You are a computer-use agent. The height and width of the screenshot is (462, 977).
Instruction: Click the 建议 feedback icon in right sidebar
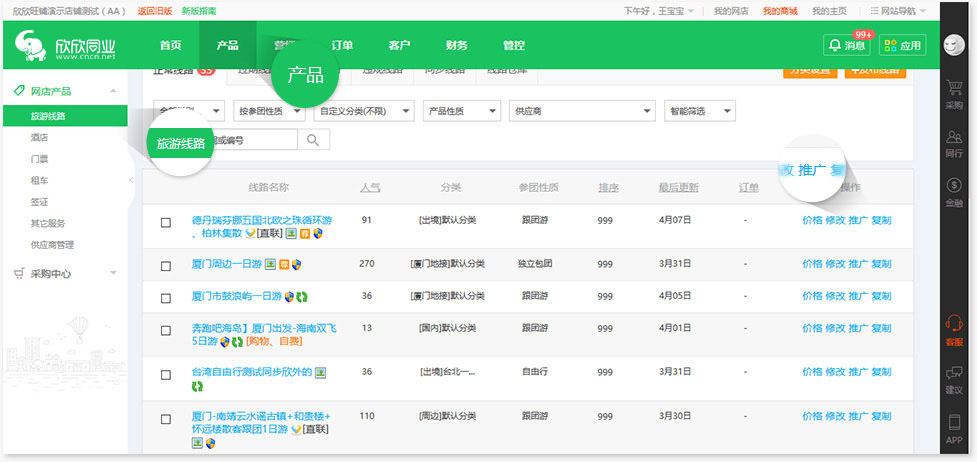tap(953, 378)
